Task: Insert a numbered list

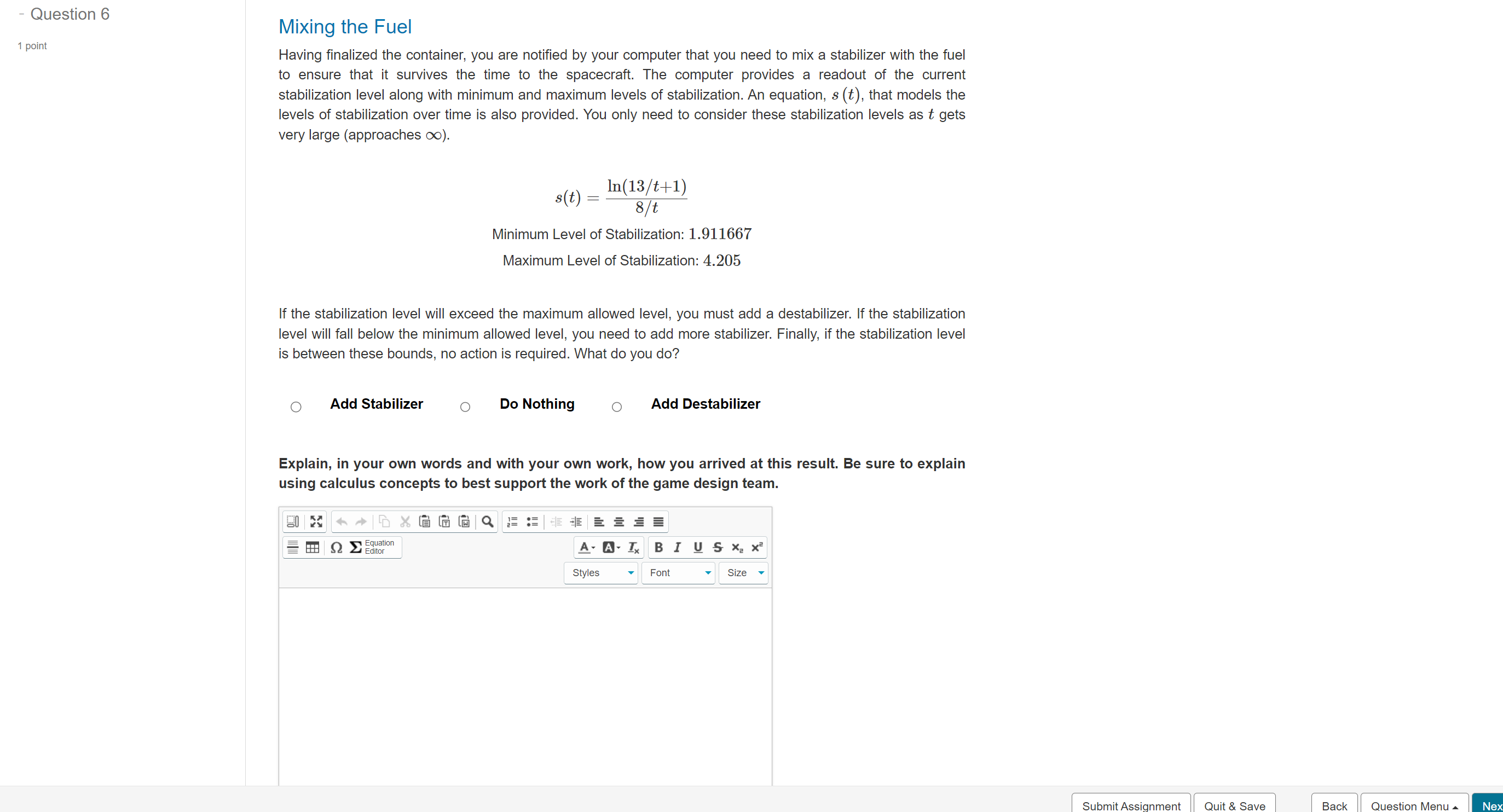Action: (512, 521)
